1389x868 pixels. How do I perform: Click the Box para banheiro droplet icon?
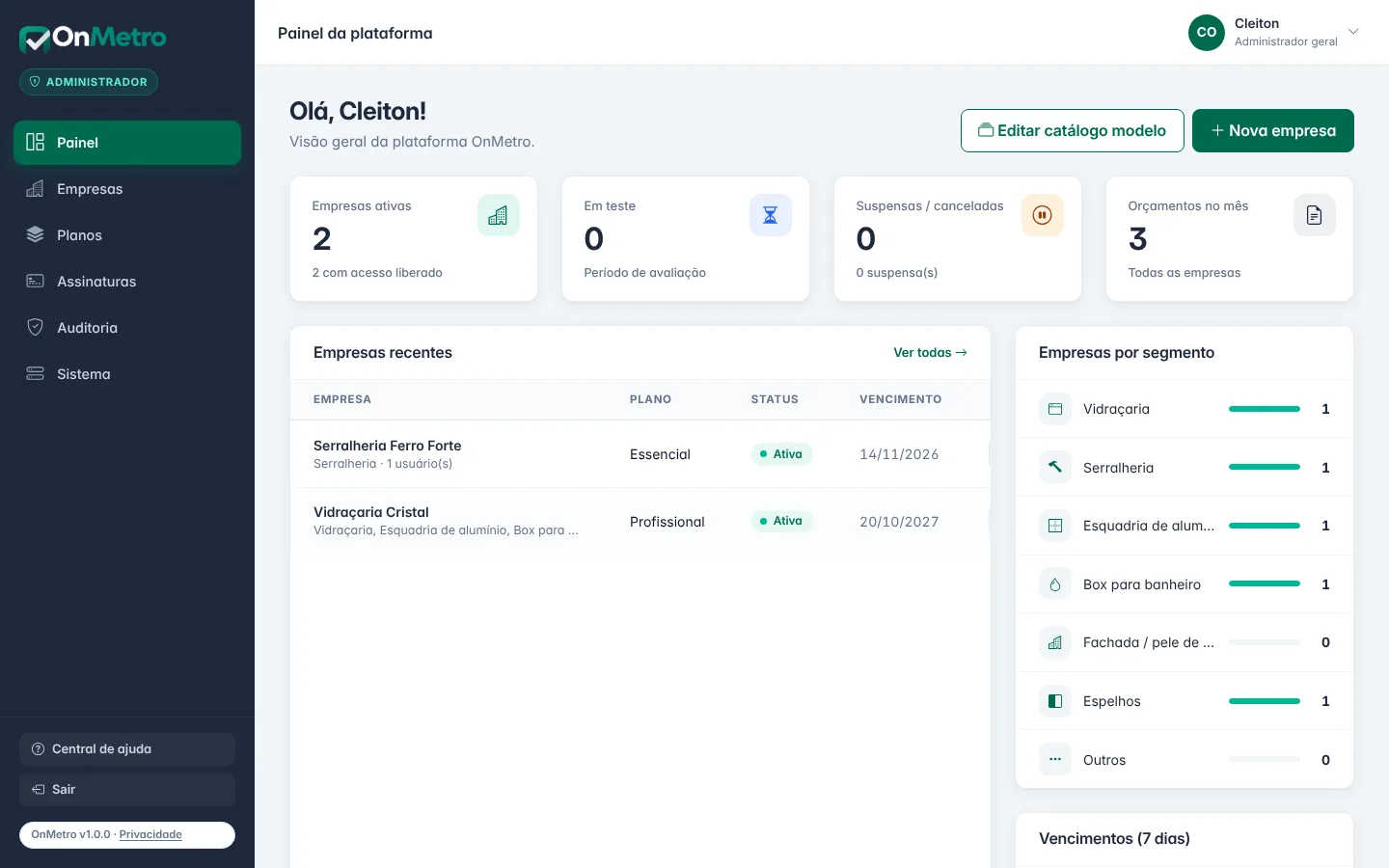pos(1055,584)
